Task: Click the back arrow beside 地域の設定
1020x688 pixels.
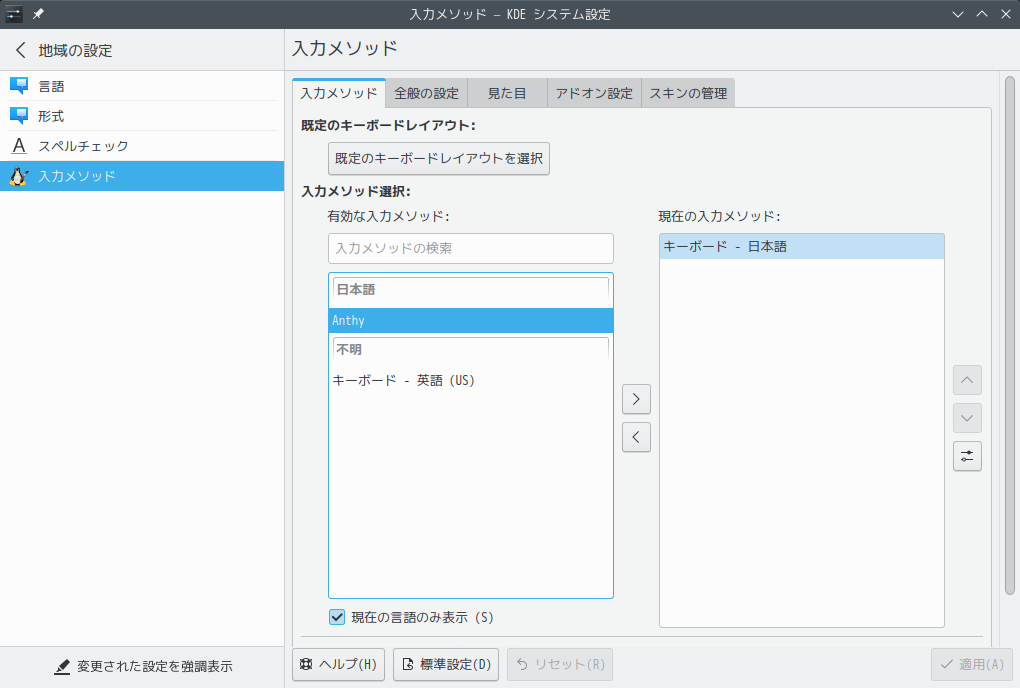Action: coord(21,50)
